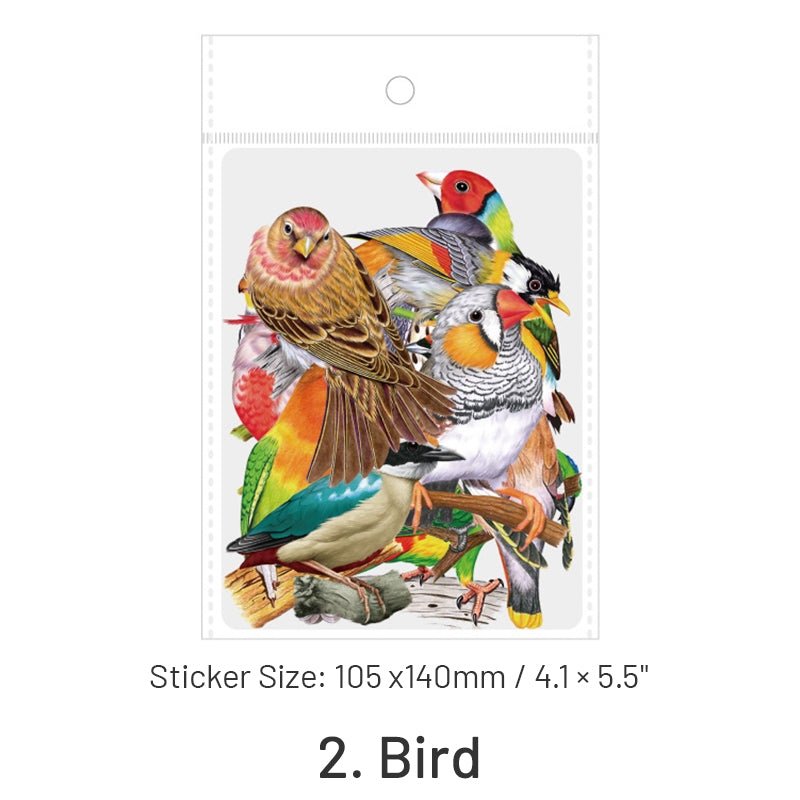This screenshot has height=800, width=800.
Task: Select the orange and green parrot body
Action: [x=286, y=449]
